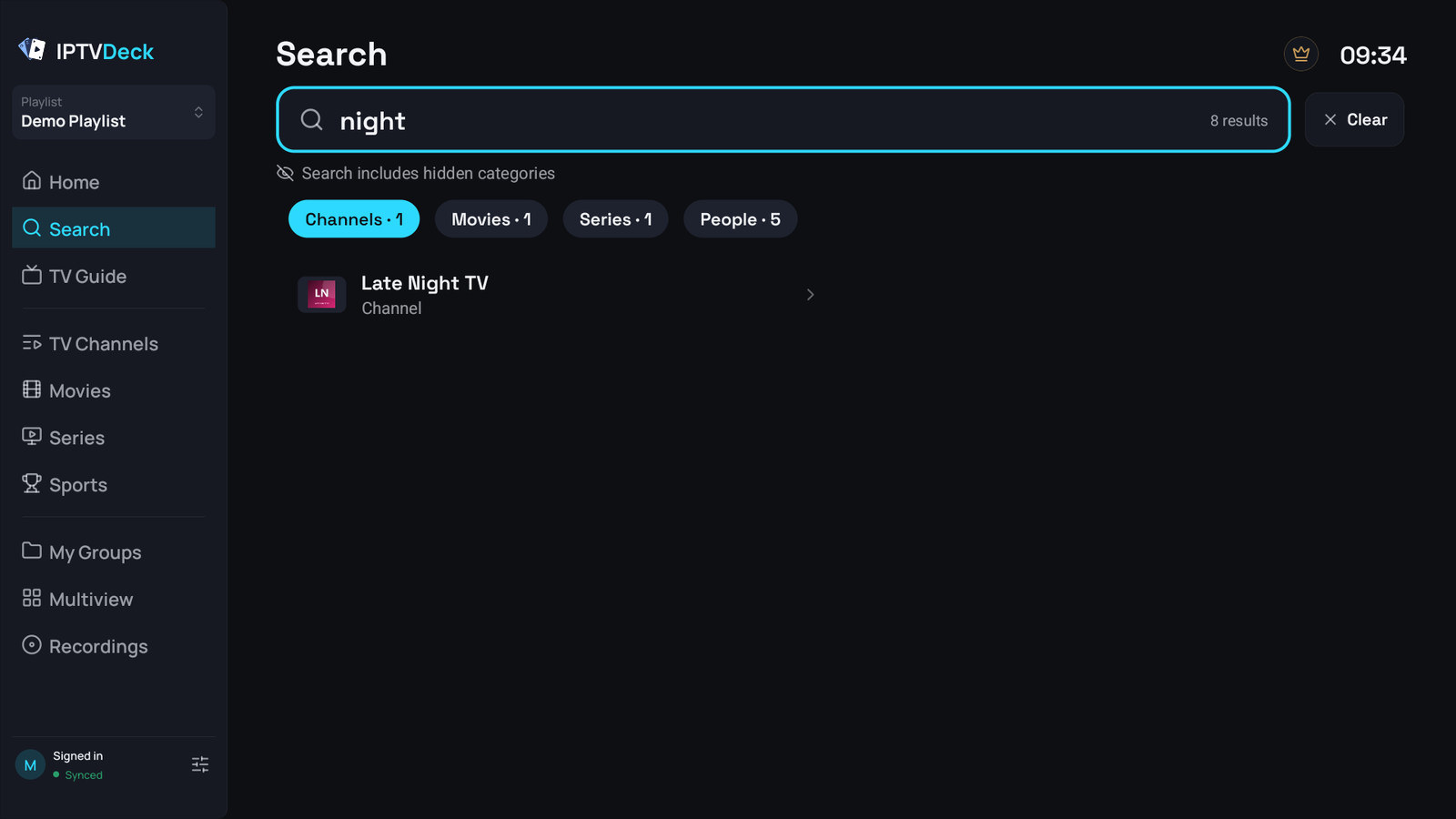Select the Channels · 1 filter tab
The height and width of the screenshot is (819, 1456).
354,219
